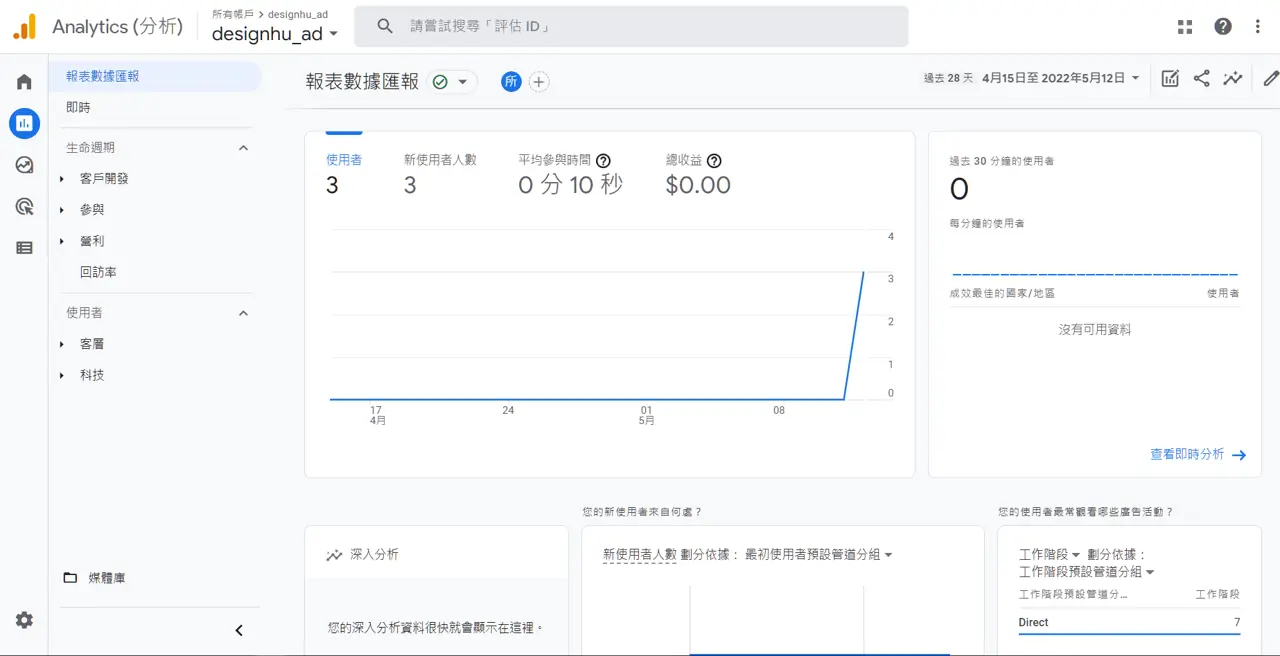Screen dimensions: 1280x656
Task: Expand the 營利 tree item
Action: point(62,241)
